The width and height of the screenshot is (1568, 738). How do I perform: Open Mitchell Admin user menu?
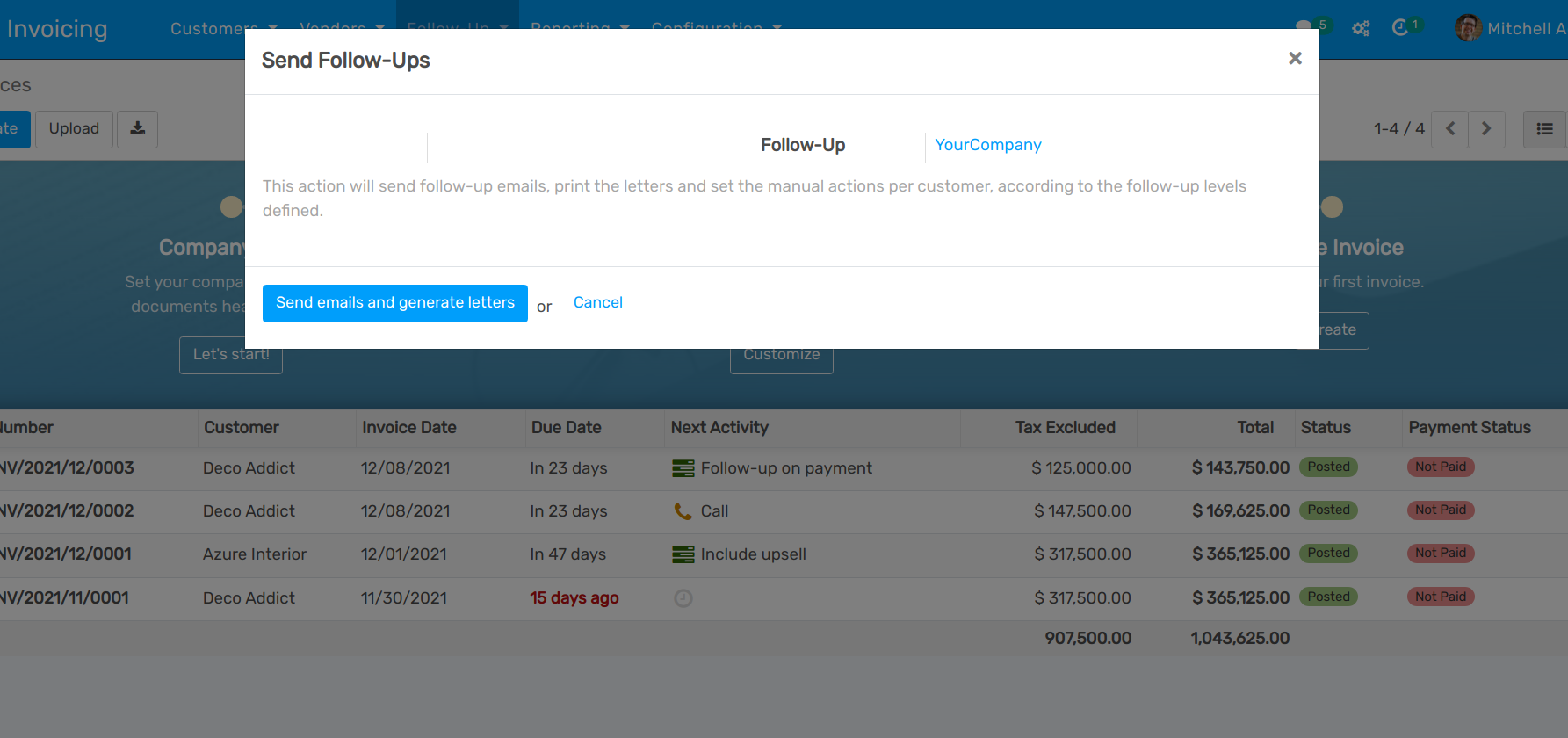coord(1511,28)
